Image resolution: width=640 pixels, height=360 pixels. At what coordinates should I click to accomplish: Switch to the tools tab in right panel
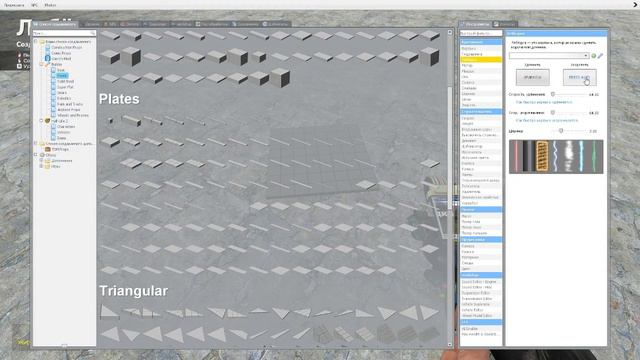475,24
